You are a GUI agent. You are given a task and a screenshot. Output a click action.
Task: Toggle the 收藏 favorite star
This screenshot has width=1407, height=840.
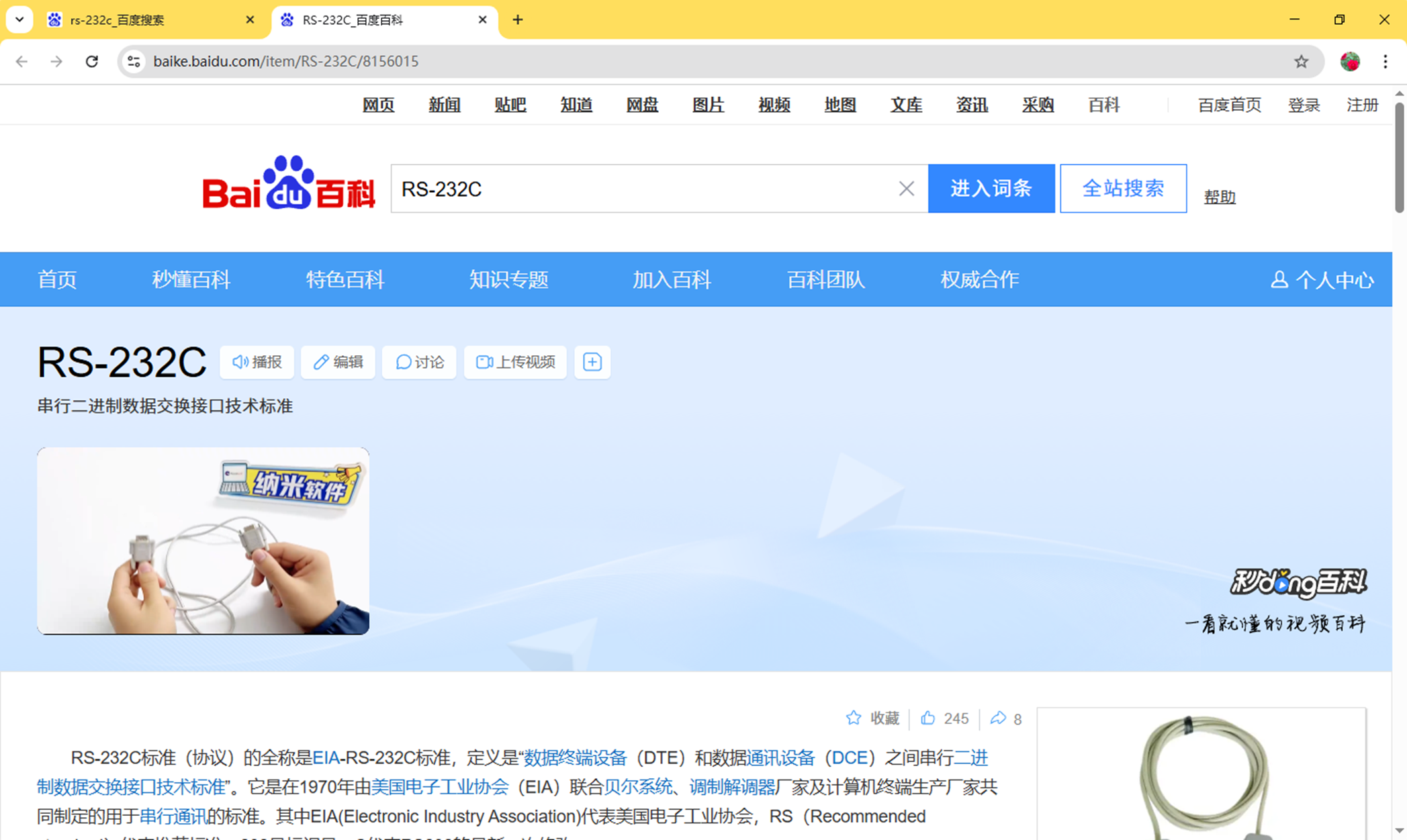click(x=854, y=718)
